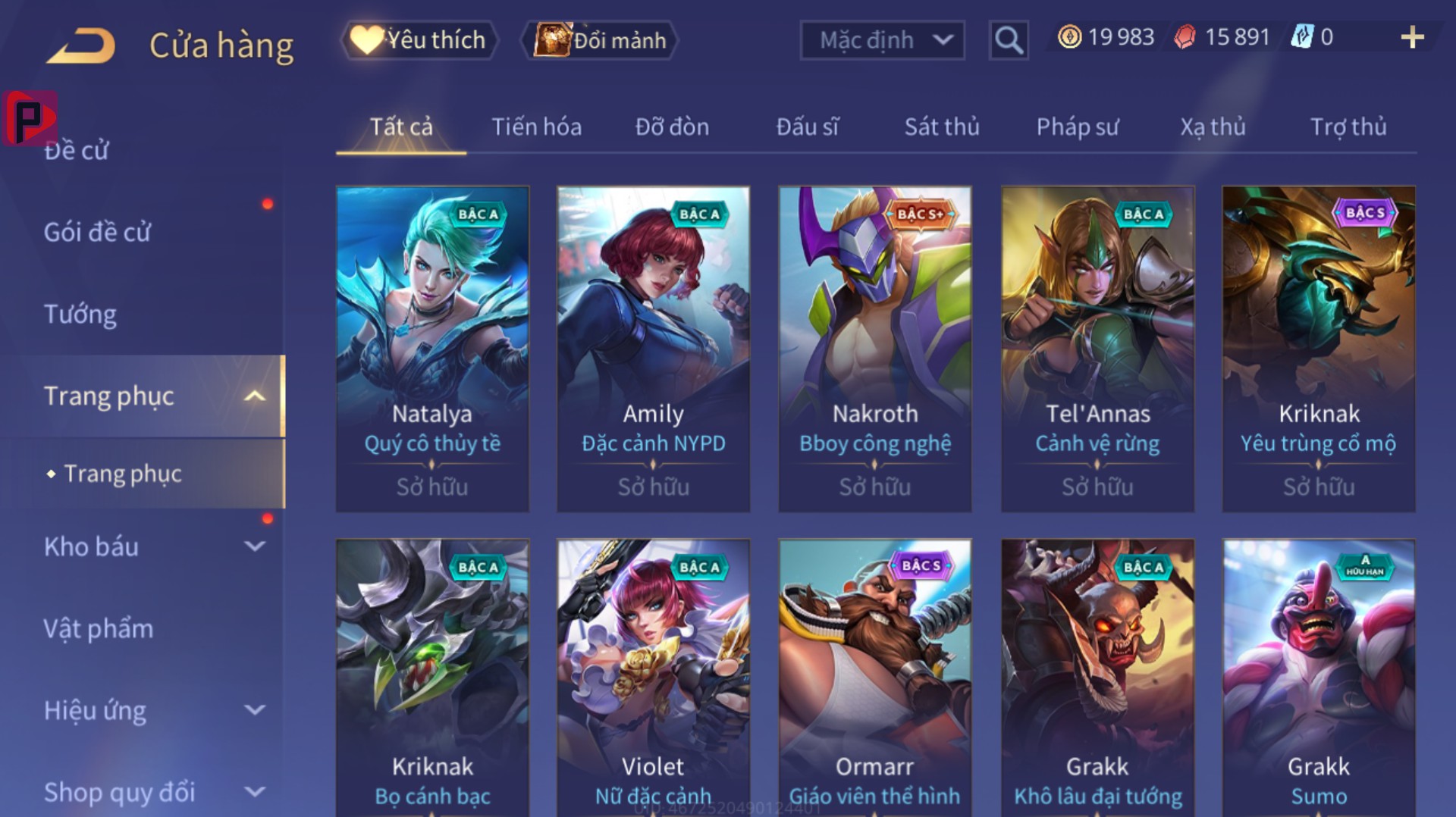Screen dimensions: 1456x817
Task: Click the back arrow icon
Action: (x=81, y=45)
